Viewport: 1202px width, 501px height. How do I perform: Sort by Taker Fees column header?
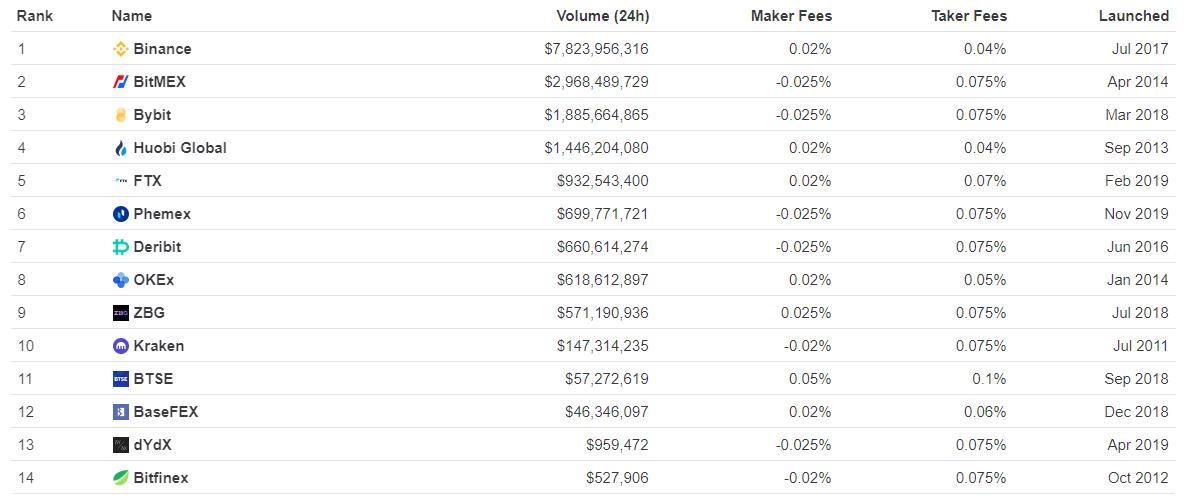pos(968,16)
